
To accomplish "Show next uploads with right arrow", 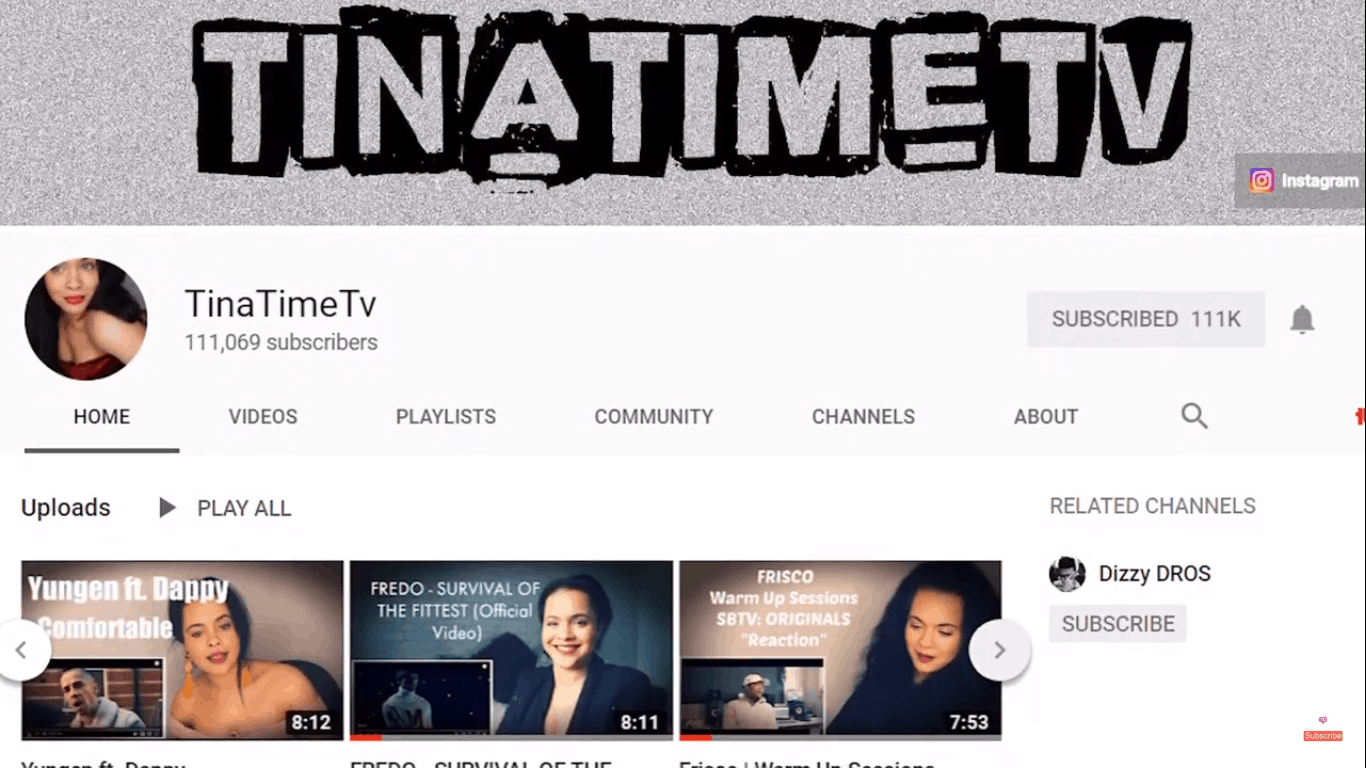I will point(1000,650).
